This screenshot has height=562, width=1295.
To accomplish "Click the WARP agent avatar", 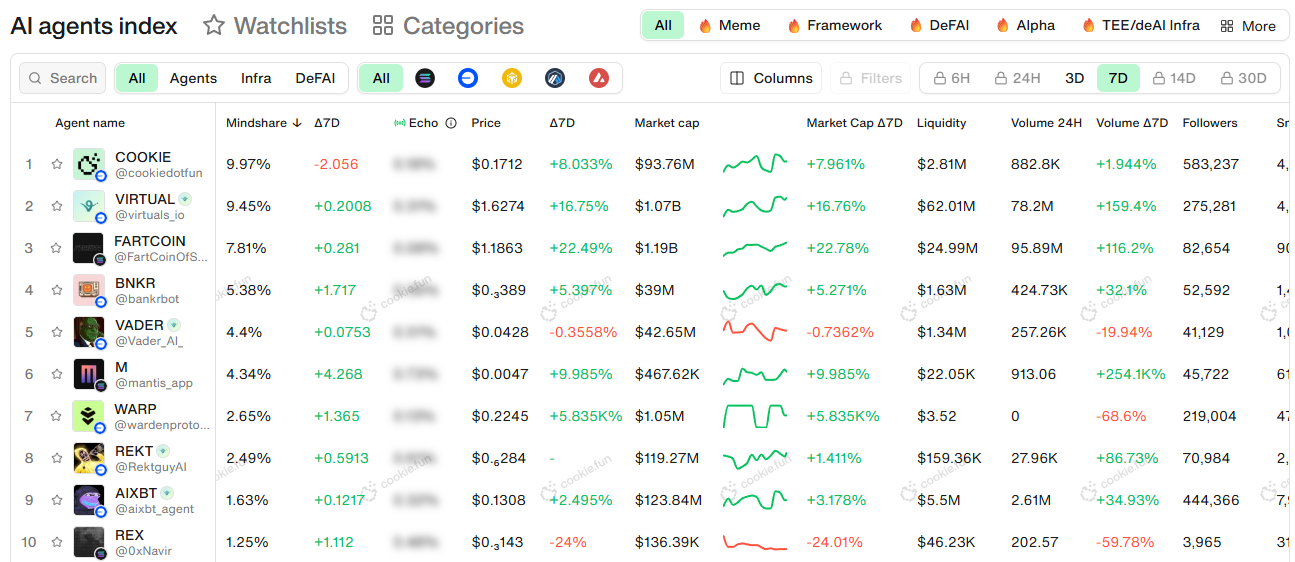I will tap(88, 416).
